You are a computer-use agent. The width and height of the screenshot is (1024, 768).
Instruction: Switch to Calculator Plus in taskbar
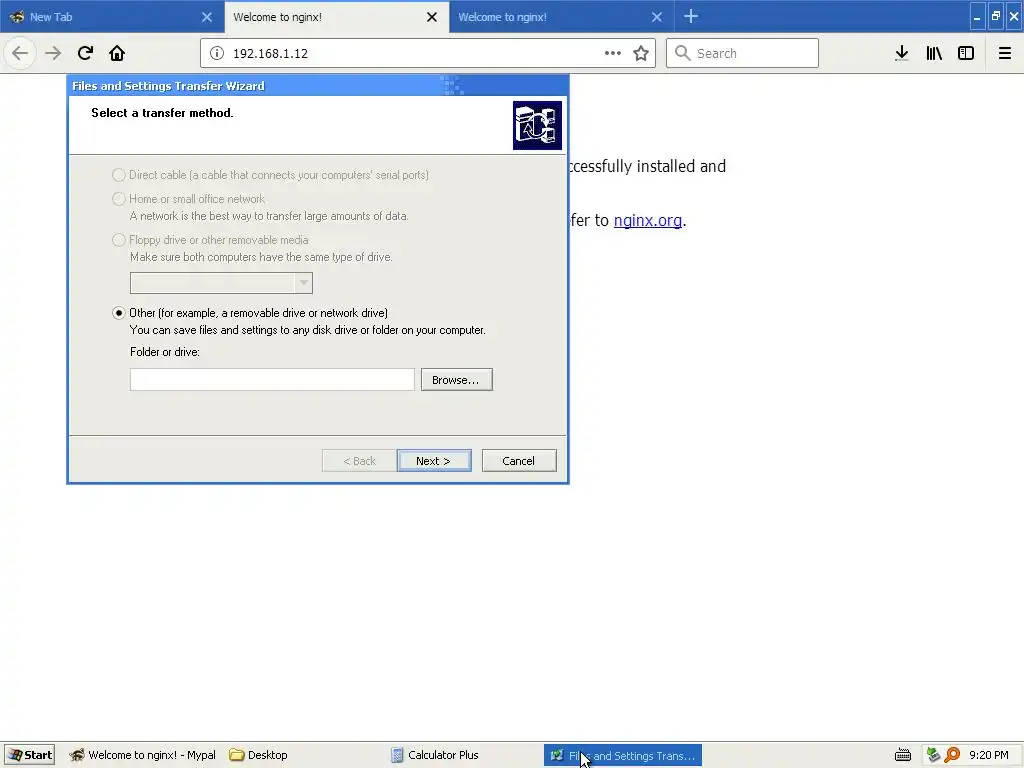coord(436,755)
